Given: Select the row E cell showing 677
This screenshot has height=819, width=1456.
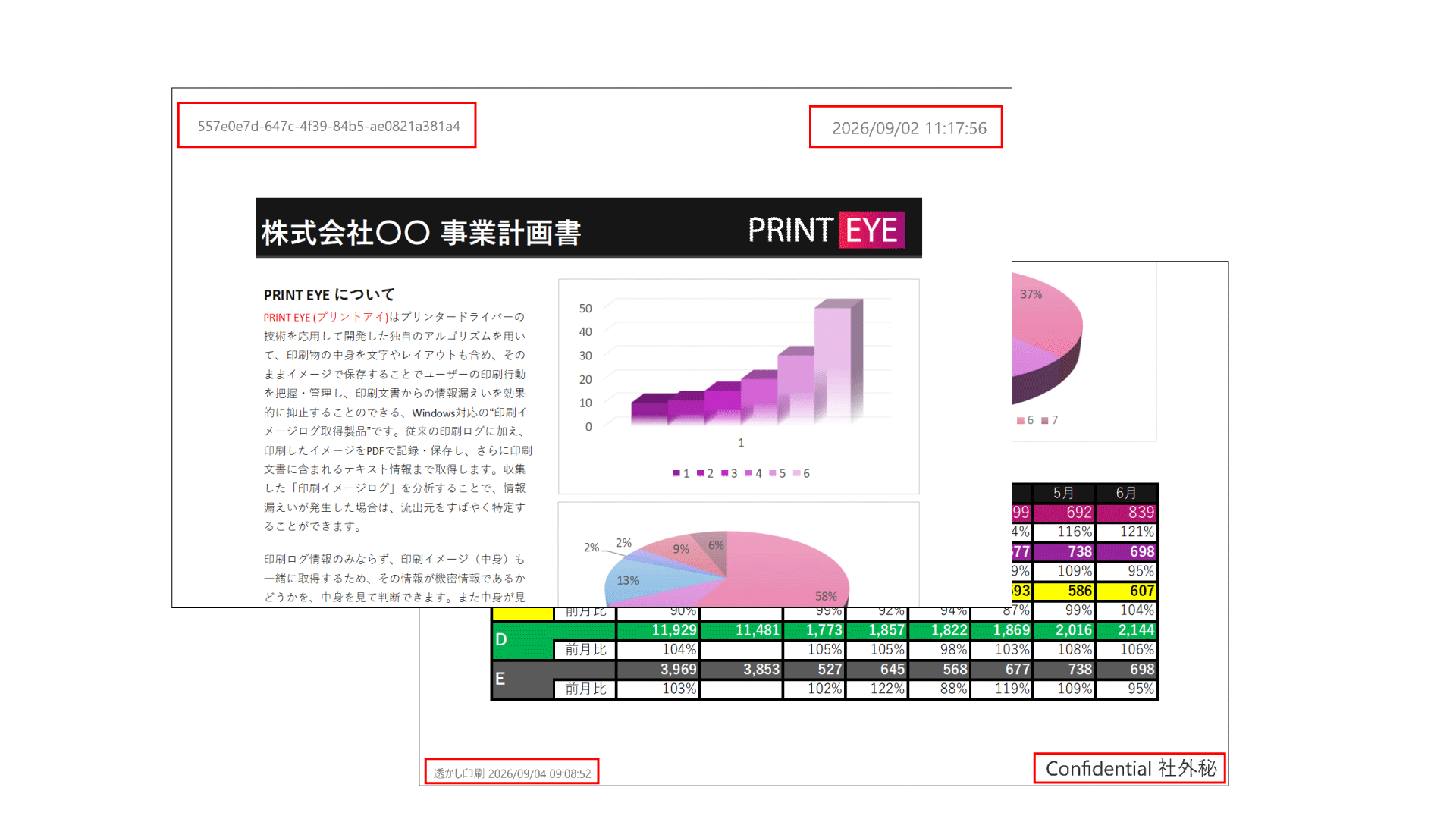Looking at the screenshot, I should (1001, 670).
